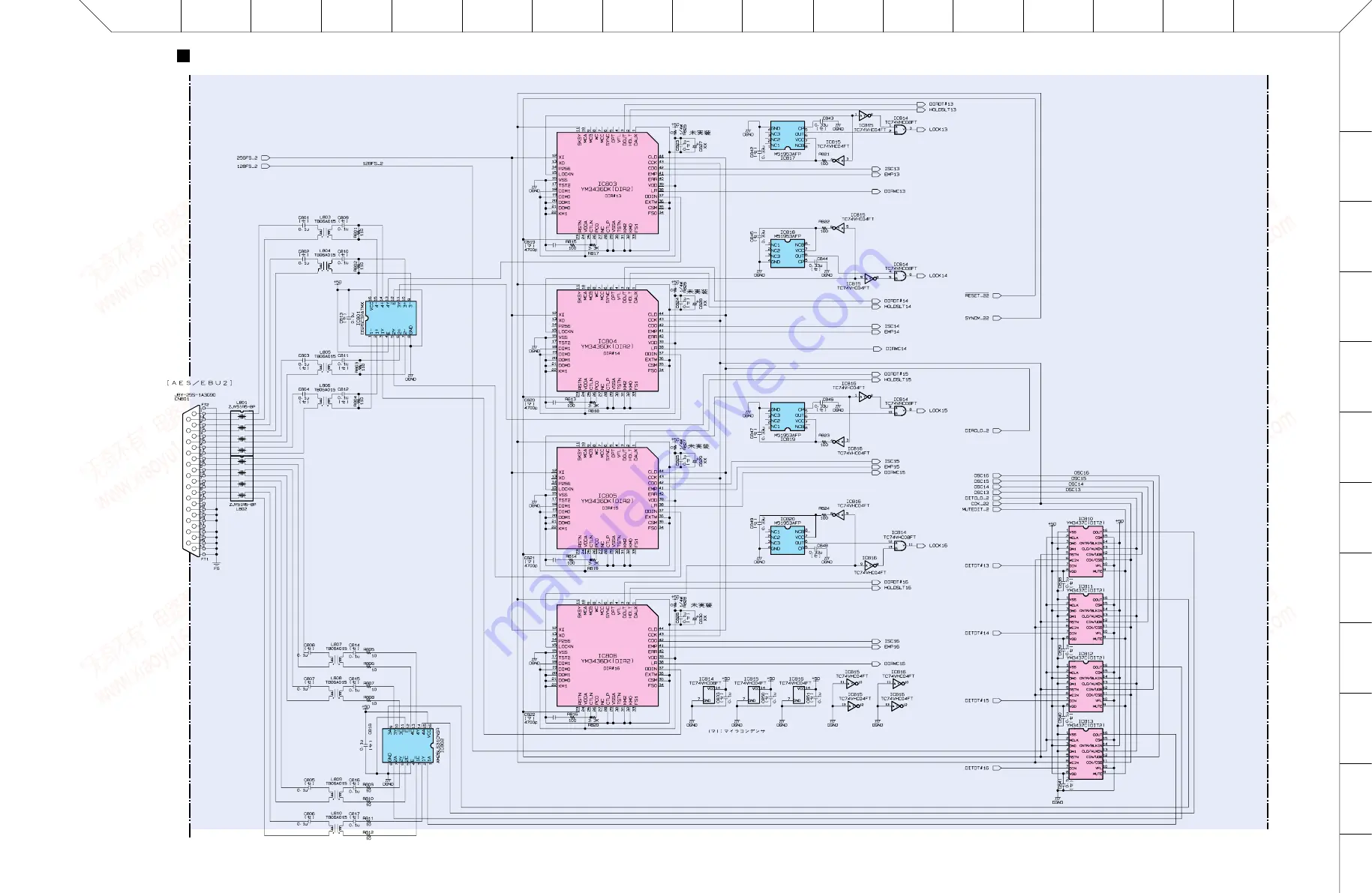Click the L801 ZJYS1R5-8P filter block

(242, 433)
